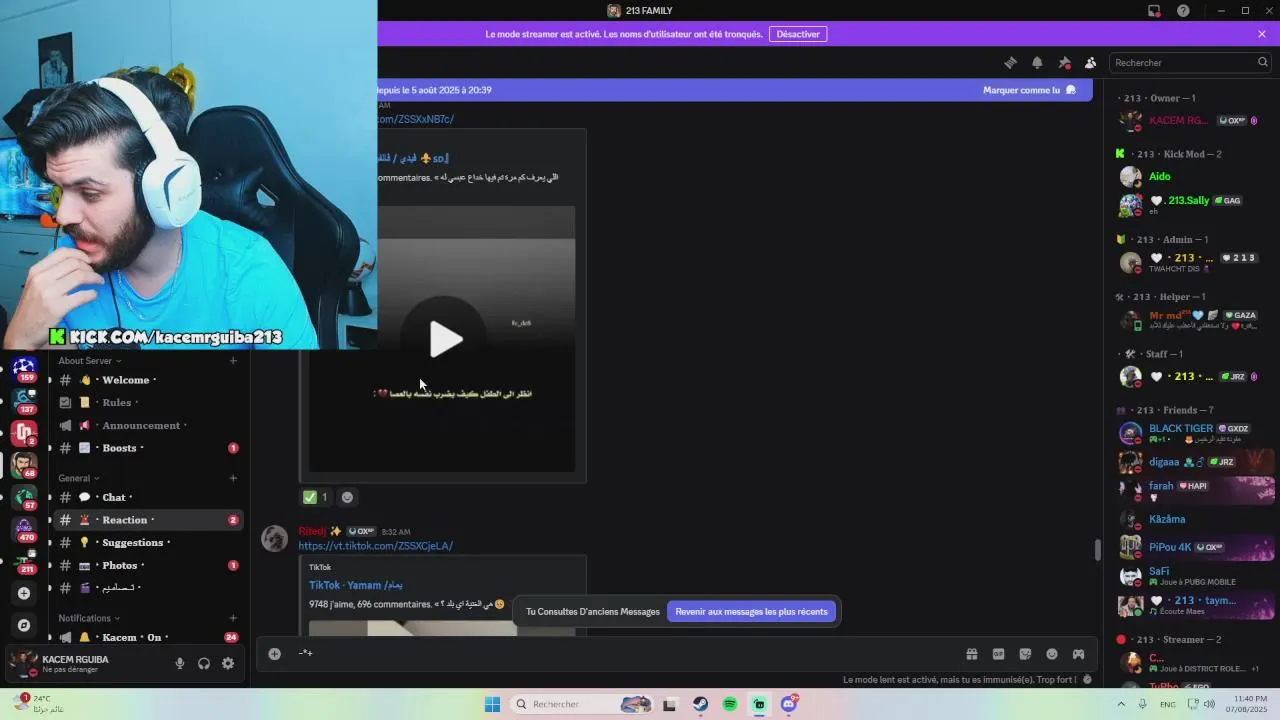This screenshot has height=720, width=1280.
Task: Open member BLACK TIGER profile
Action: [1195, 433]
